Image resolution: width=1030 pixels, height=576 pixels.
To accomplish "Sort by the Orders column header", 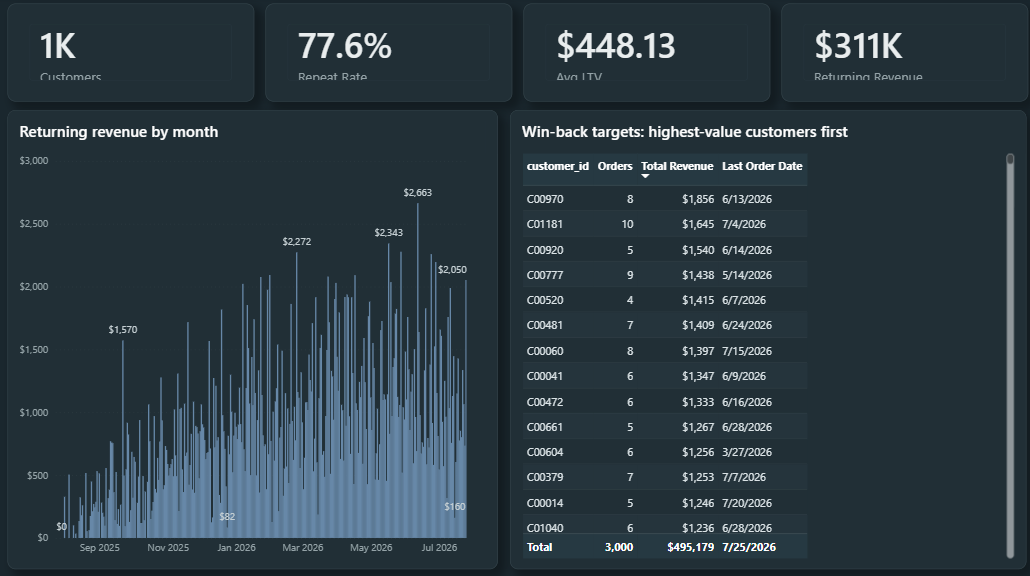I will coord(615,166).
